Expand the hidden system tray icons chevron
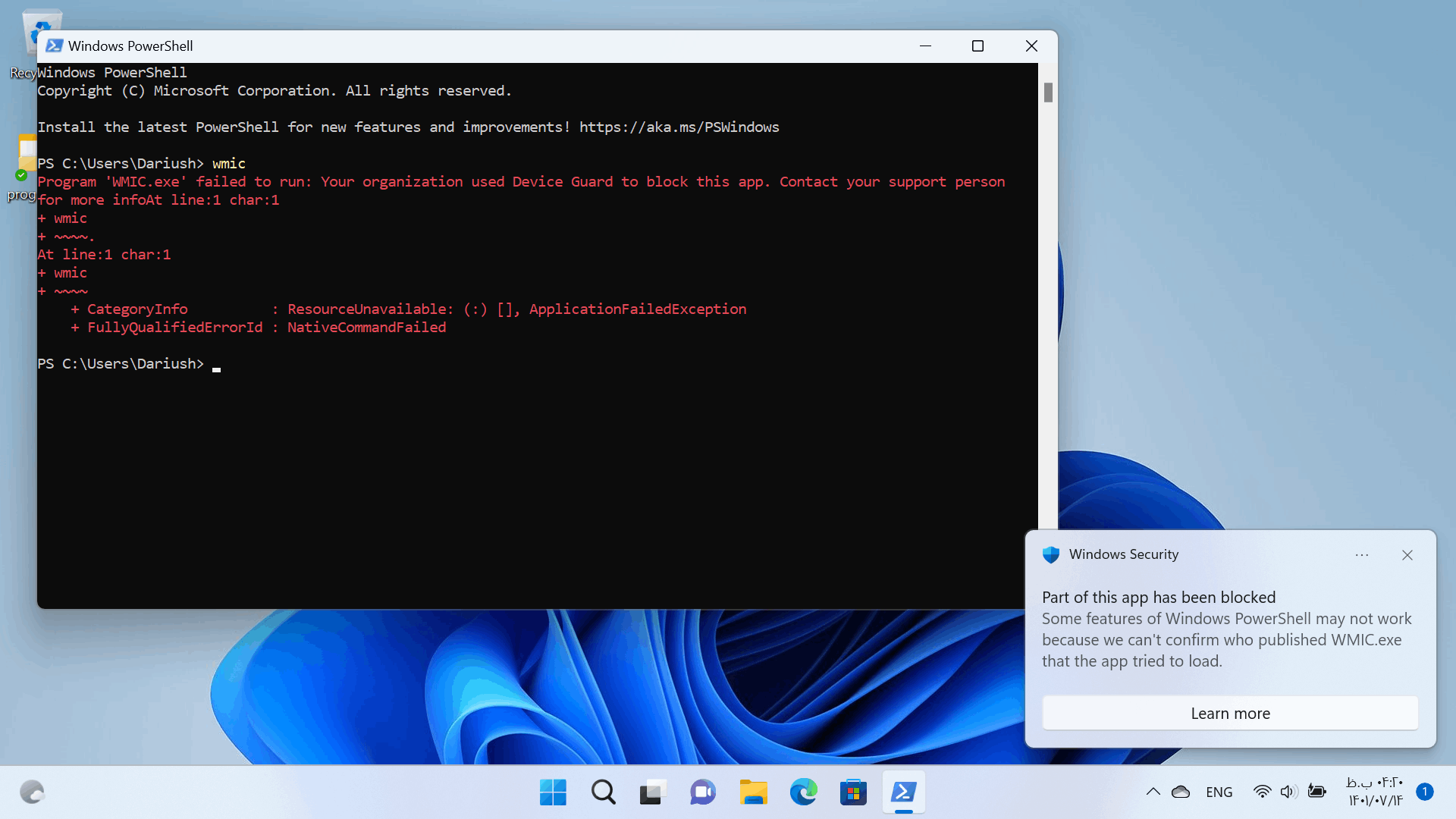The width and height of the screenshot is (1456, 819). coord(1153,792)
